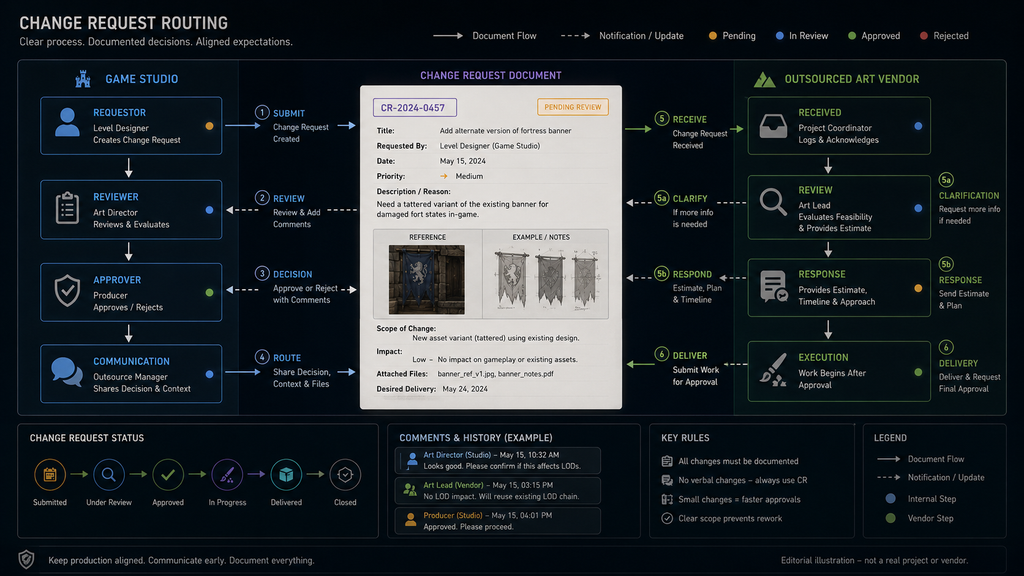Click the vendor Review magnifier icon
The image size is (1024, 576).
(x=773, y=202)
